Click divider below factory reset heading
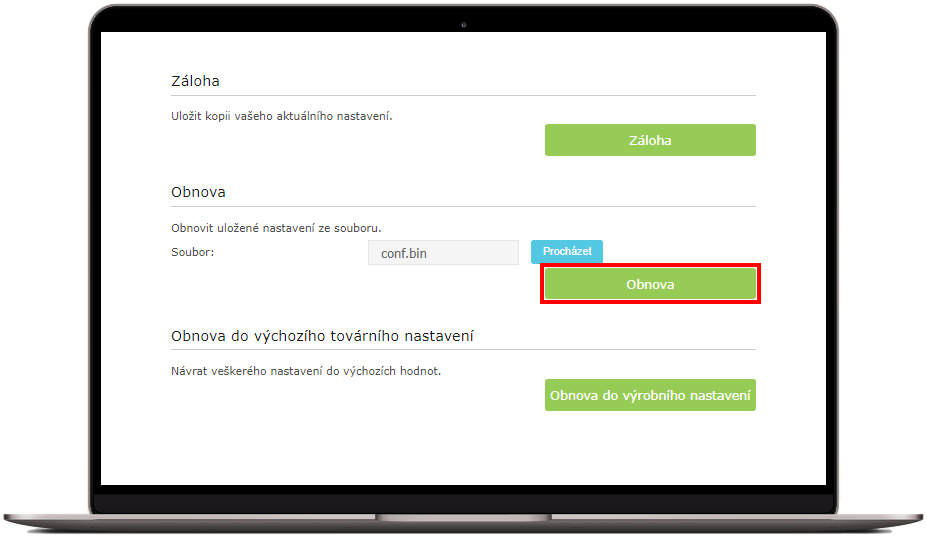Screen dimensions: 927x537 click(x=464, y=350)
